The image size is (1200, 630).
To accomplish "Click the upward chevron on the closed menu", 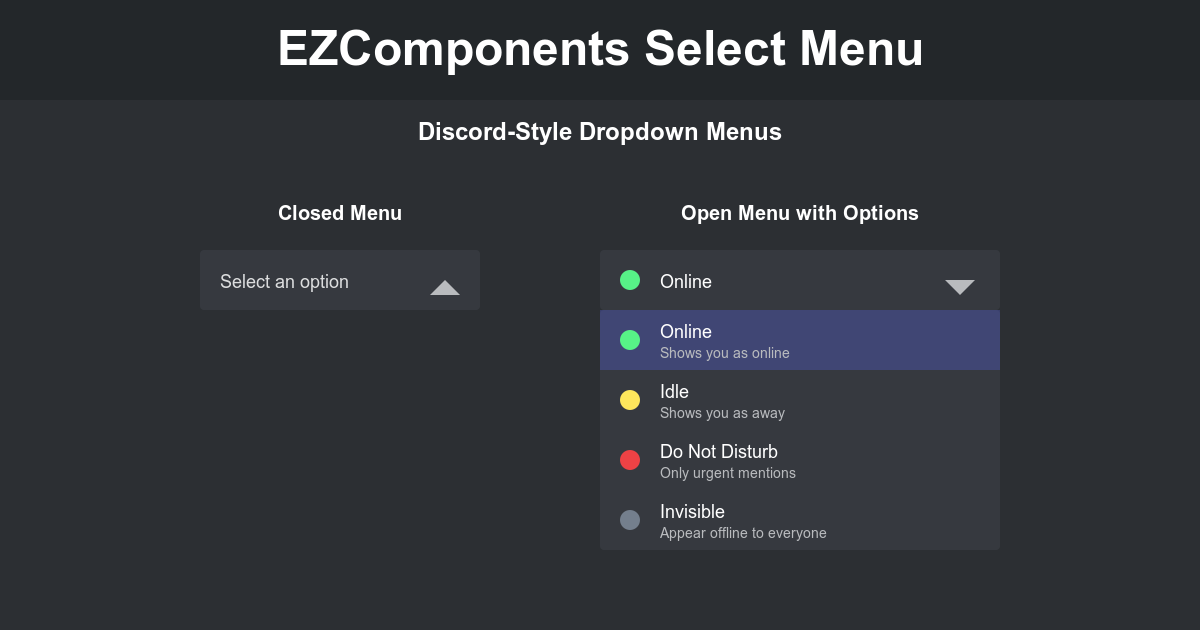I will click(445, 288).
